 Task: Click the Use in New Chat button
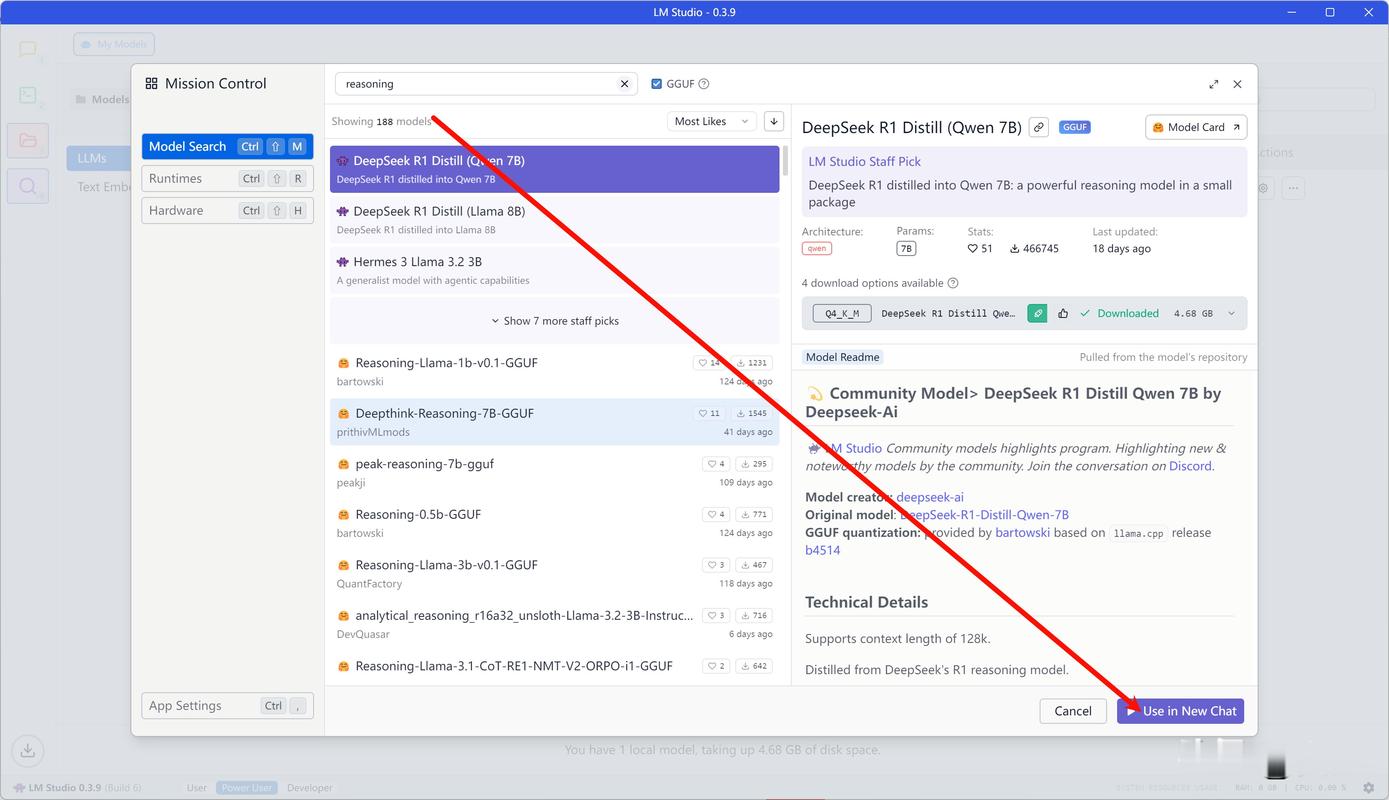1180,711
